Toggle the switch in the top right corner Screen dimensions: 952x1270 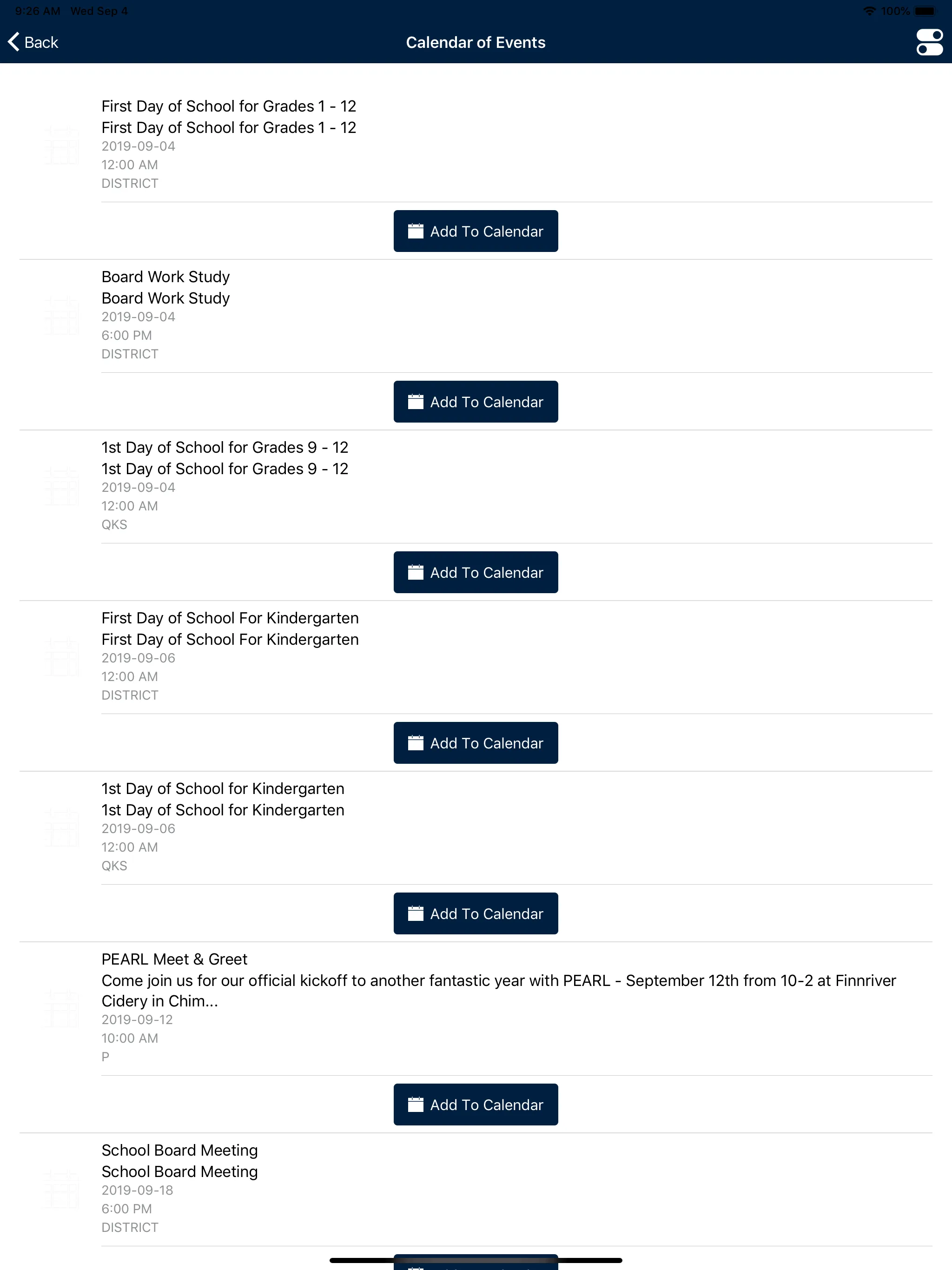[x=928, y=42]
